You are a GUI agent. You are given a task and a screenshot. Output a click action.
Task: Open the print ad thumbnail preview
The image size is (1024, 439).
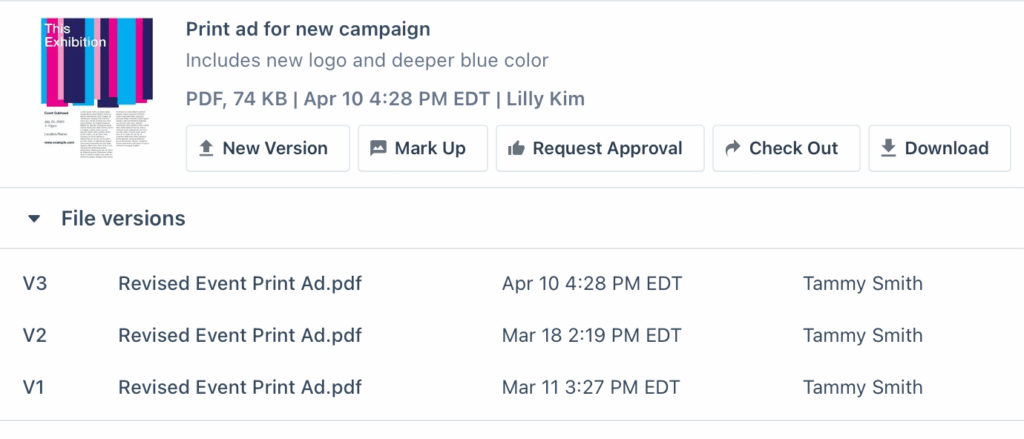(x=97, y=89)
